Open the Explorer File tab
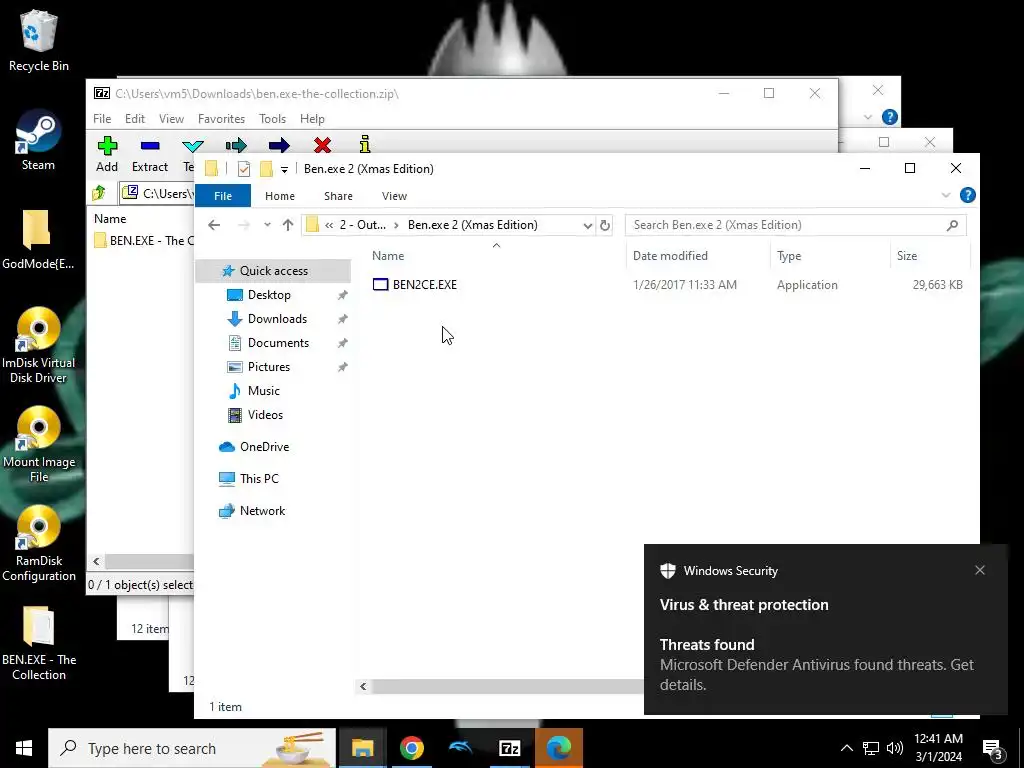The width and height of the screenshot is (1024, 768). (x=223, y=196)
